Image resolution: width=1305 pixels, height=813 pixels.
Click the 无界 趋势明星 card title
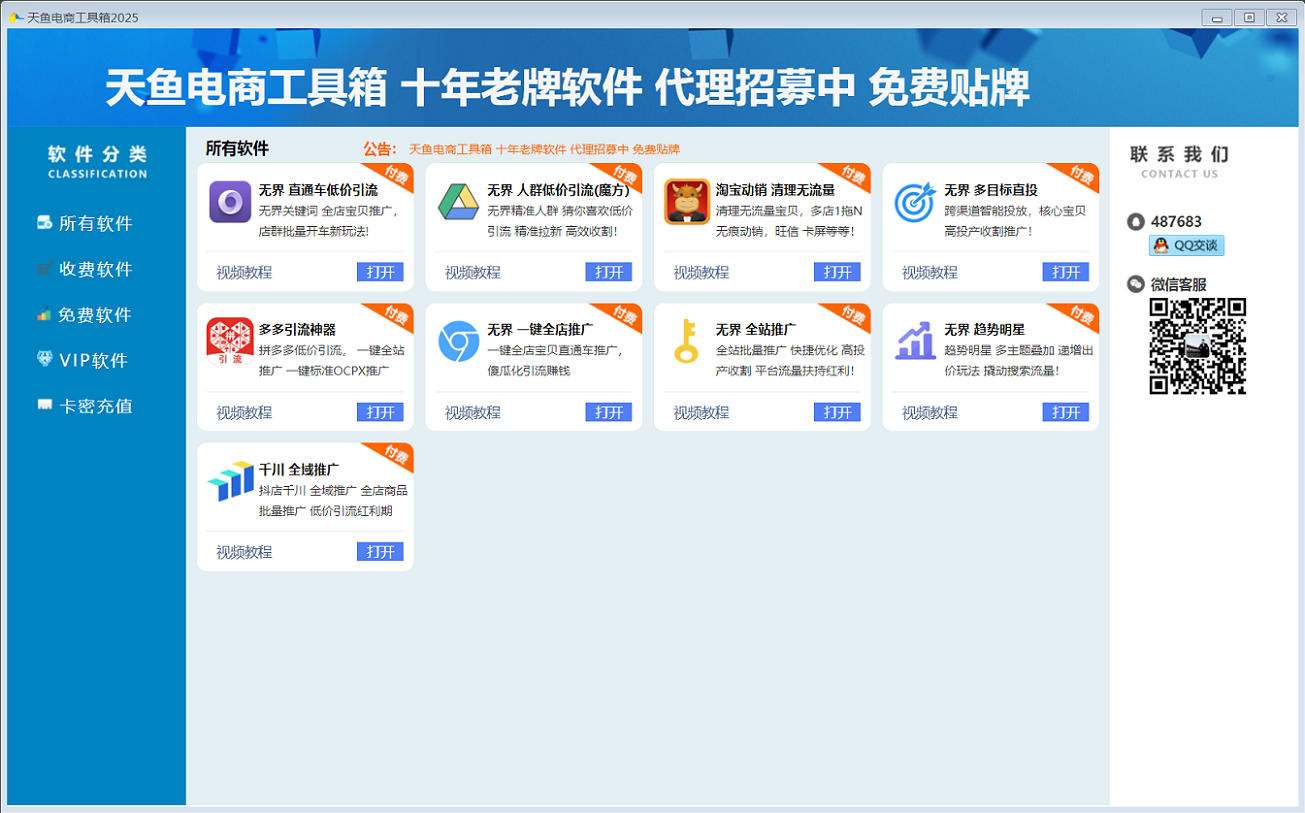click(985, 329)
